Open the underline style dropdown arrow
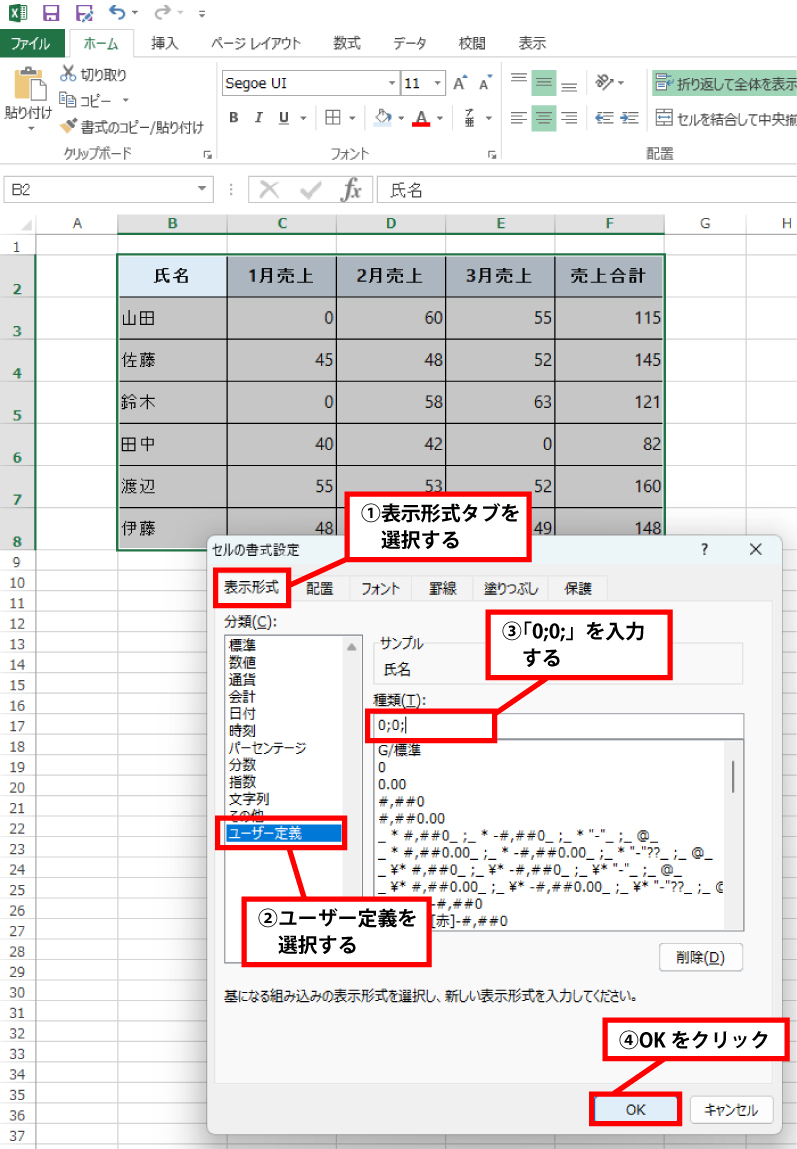Screen dimensions: 797x1149 (x=303, y=118)
